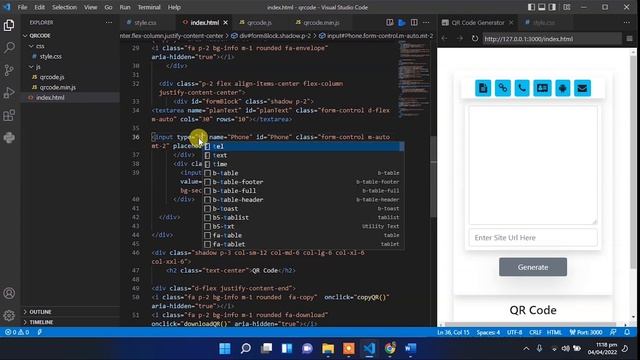Go back in the browser preview
The image size is (640, 360).
(x=444, y=38)
